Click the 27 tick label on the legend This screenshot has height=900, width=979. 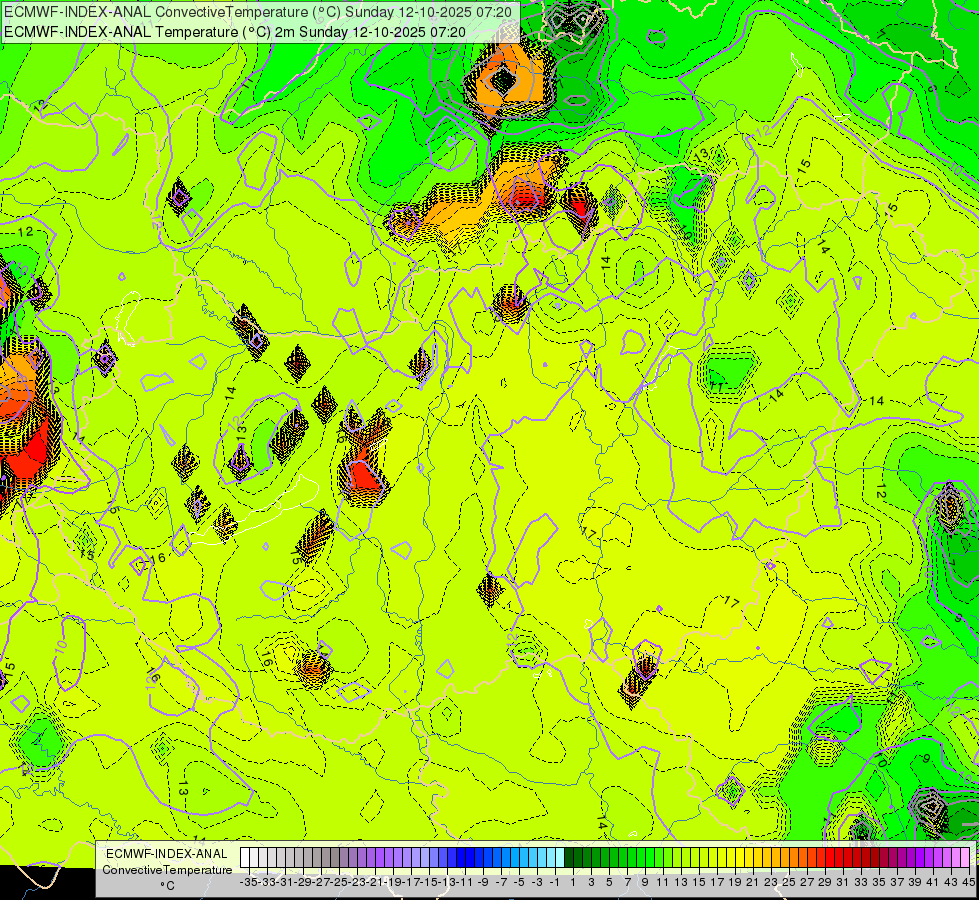[807, 882]
